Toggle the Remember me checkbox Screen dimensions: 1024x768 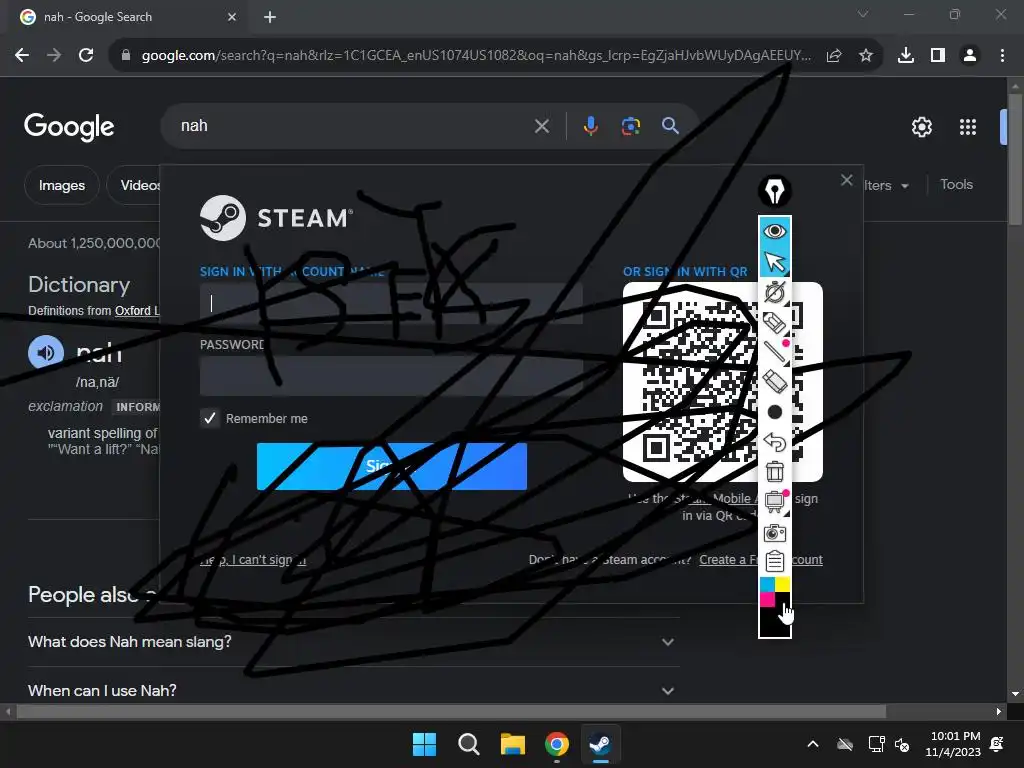[210, 418]
